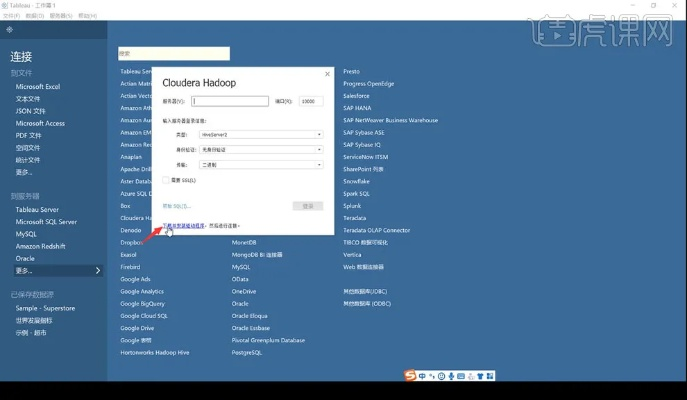This screenshot has height=400, width=687.
Task: Click the 初始 SQL link
Action: 177,206
